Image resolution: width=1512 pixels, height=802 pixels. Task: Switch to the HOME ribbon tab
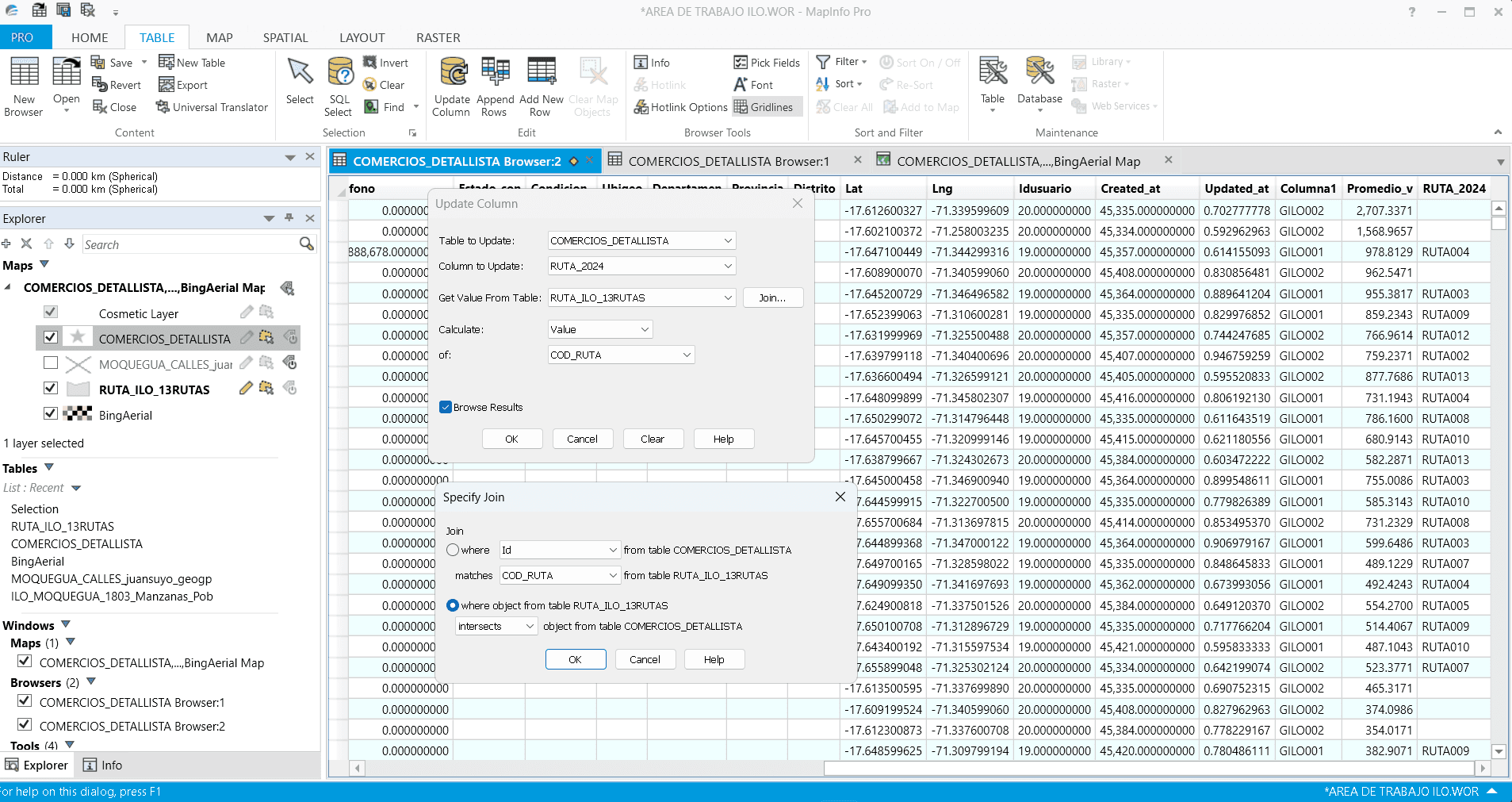[x=90, y=37]
